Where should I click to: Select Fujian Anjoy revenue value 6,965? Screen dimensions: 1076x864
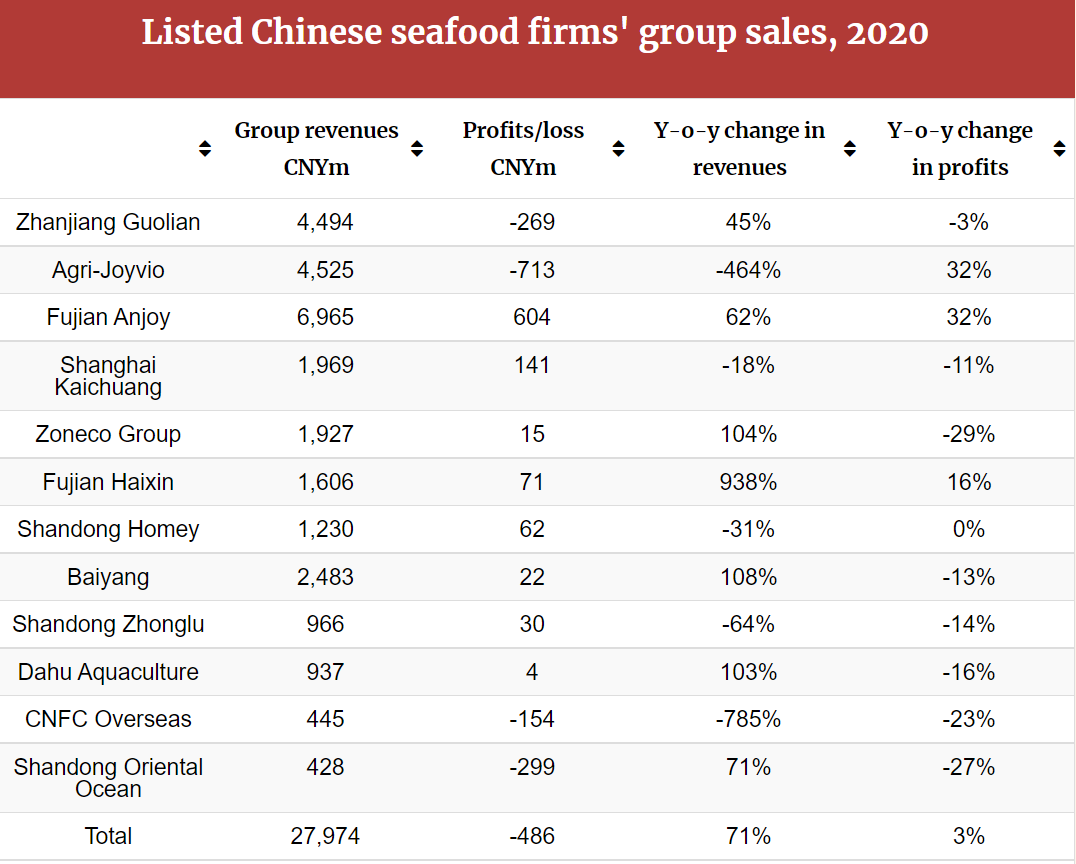(325, 317)
